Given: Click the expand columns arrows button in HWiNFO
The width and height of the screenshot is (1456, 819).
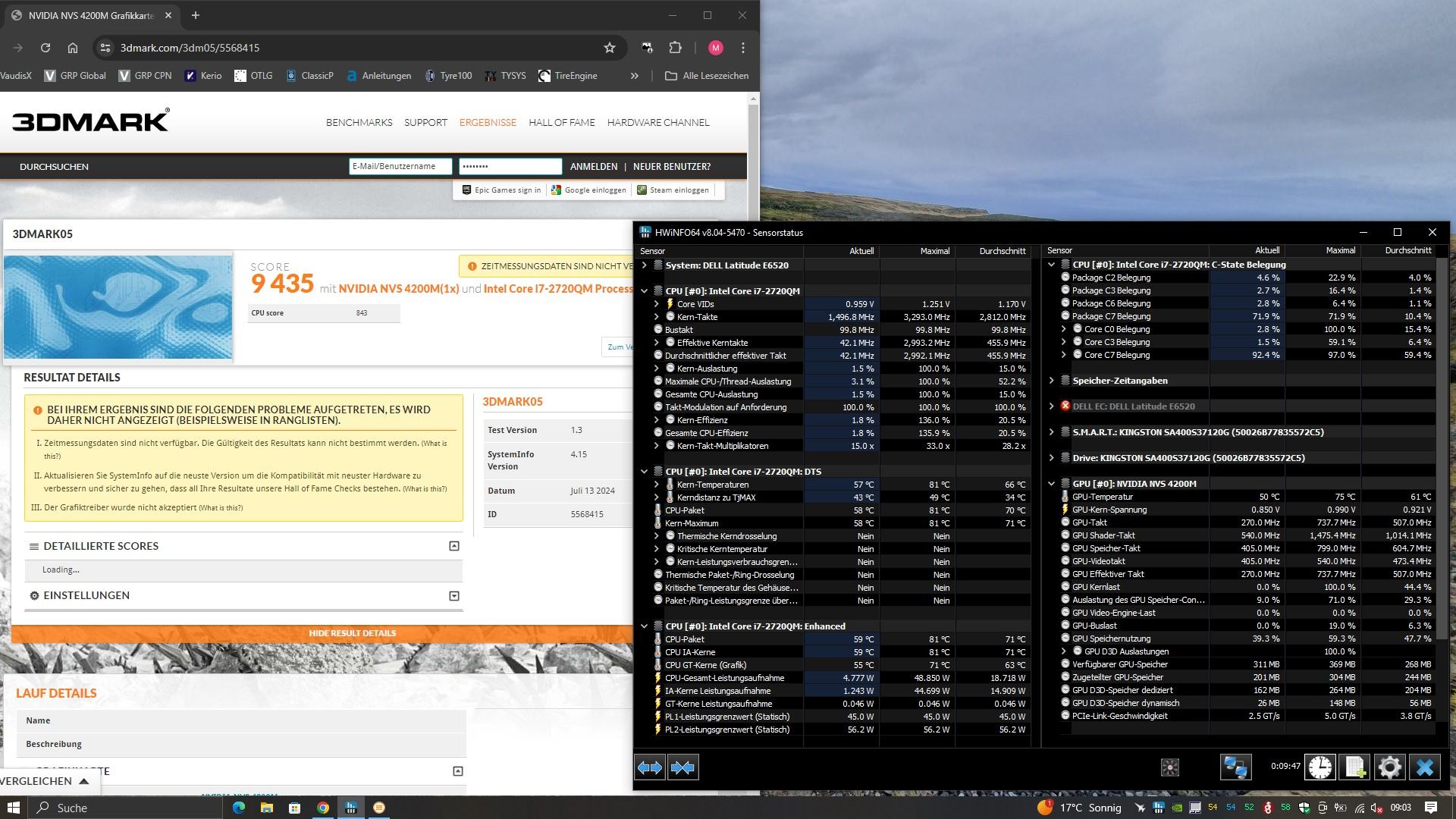Looking at the screenshot, I should 650,767.
